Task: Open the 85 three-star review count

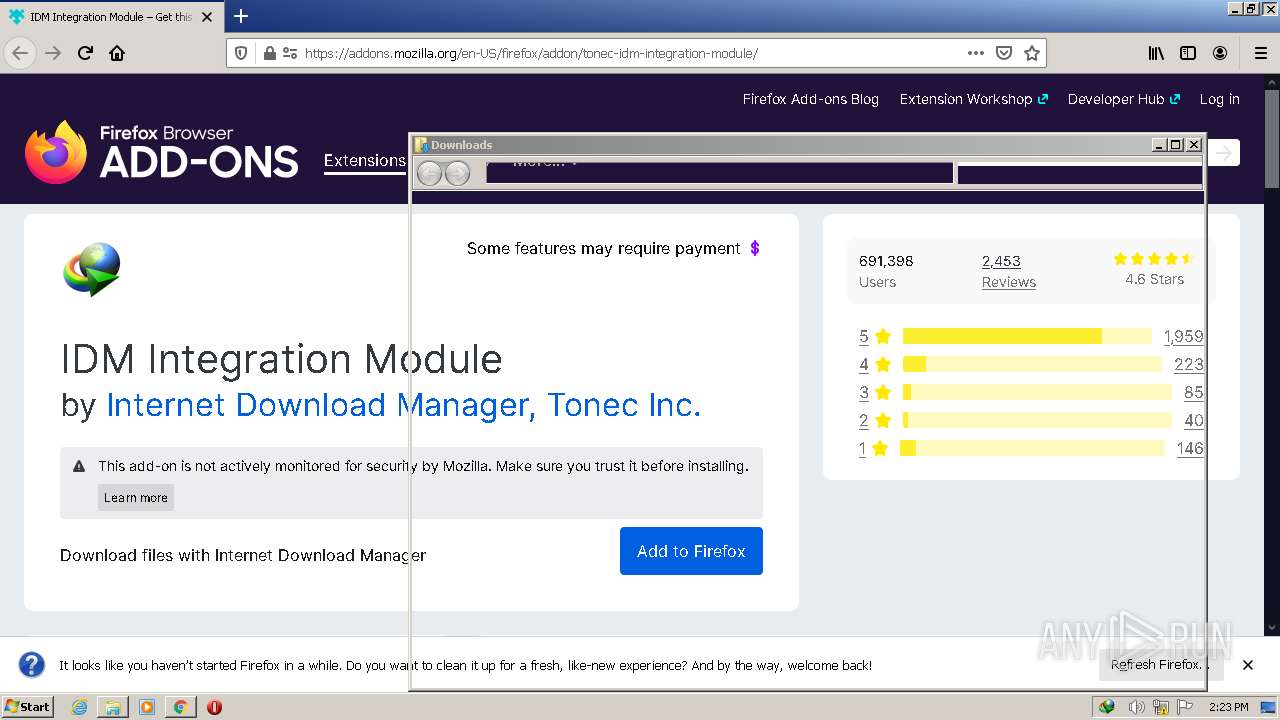Action: tap(1193, 392)
